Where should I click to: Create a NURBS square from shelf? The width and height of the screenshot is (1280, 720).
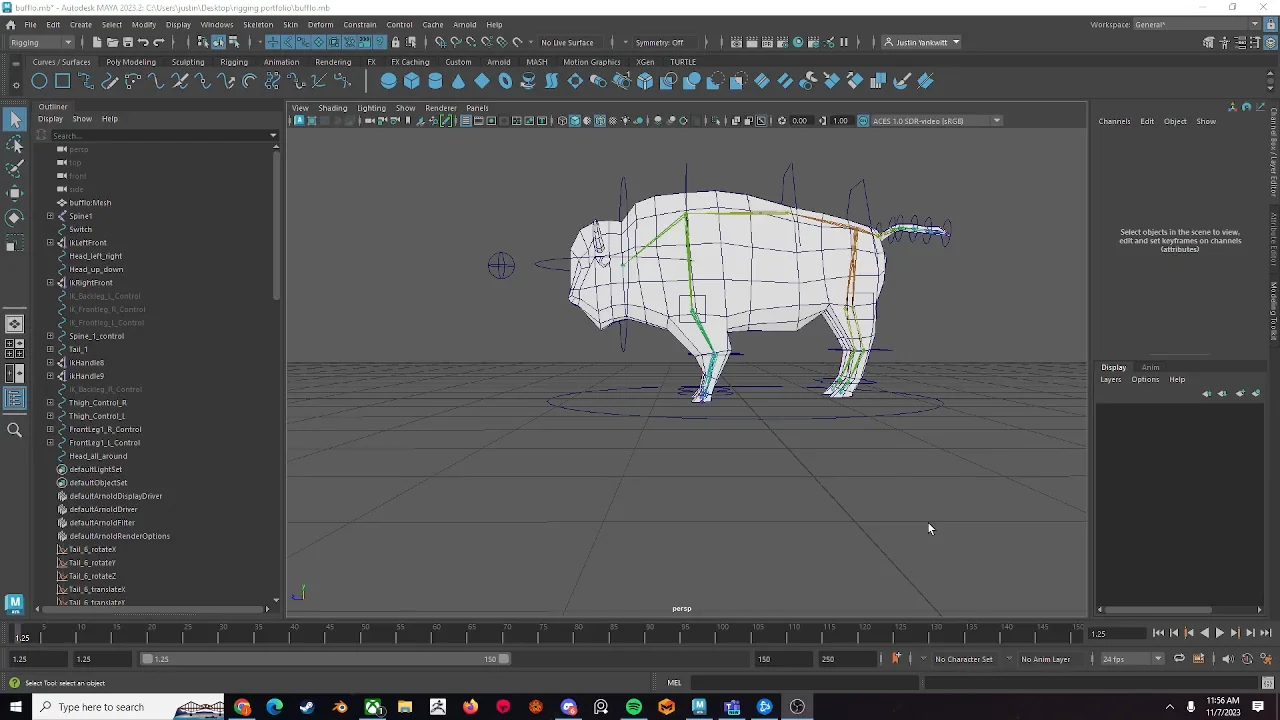[x=62, y=81]
